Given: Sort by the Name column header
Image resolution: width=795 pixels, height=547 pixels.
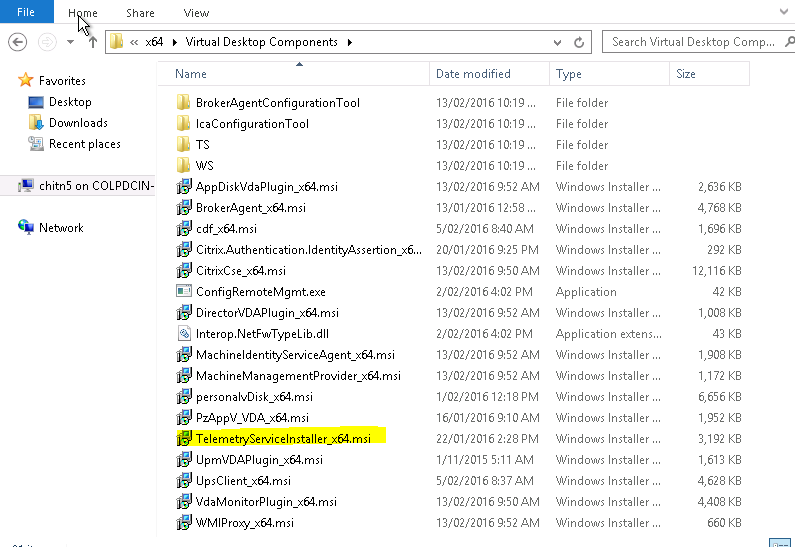Looking at the screenshot, I should pyautogui.click(x=293, y=74).
